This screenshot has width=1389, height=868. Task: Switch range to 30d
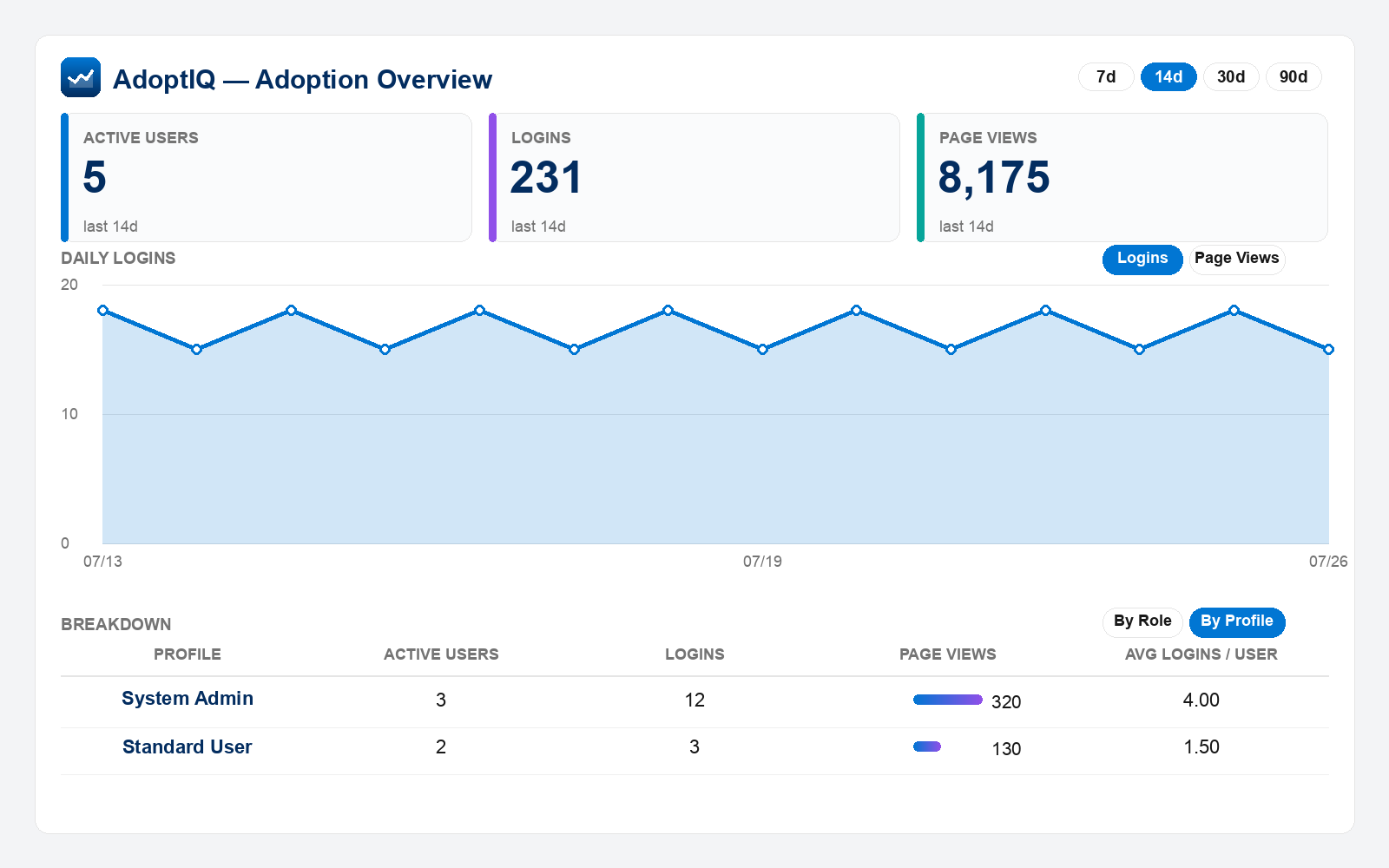coord(1231,77)
